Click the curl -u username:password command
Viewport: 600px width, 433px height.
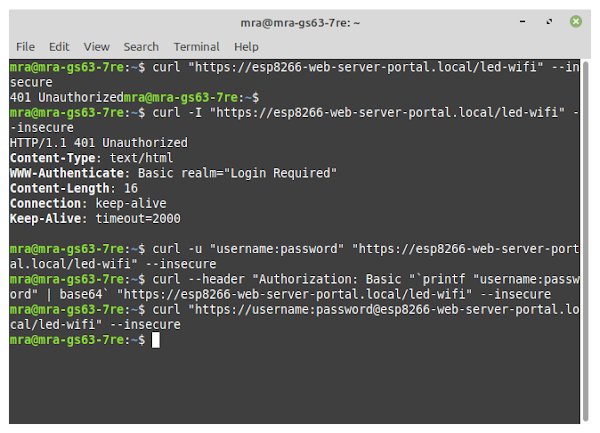295,256
